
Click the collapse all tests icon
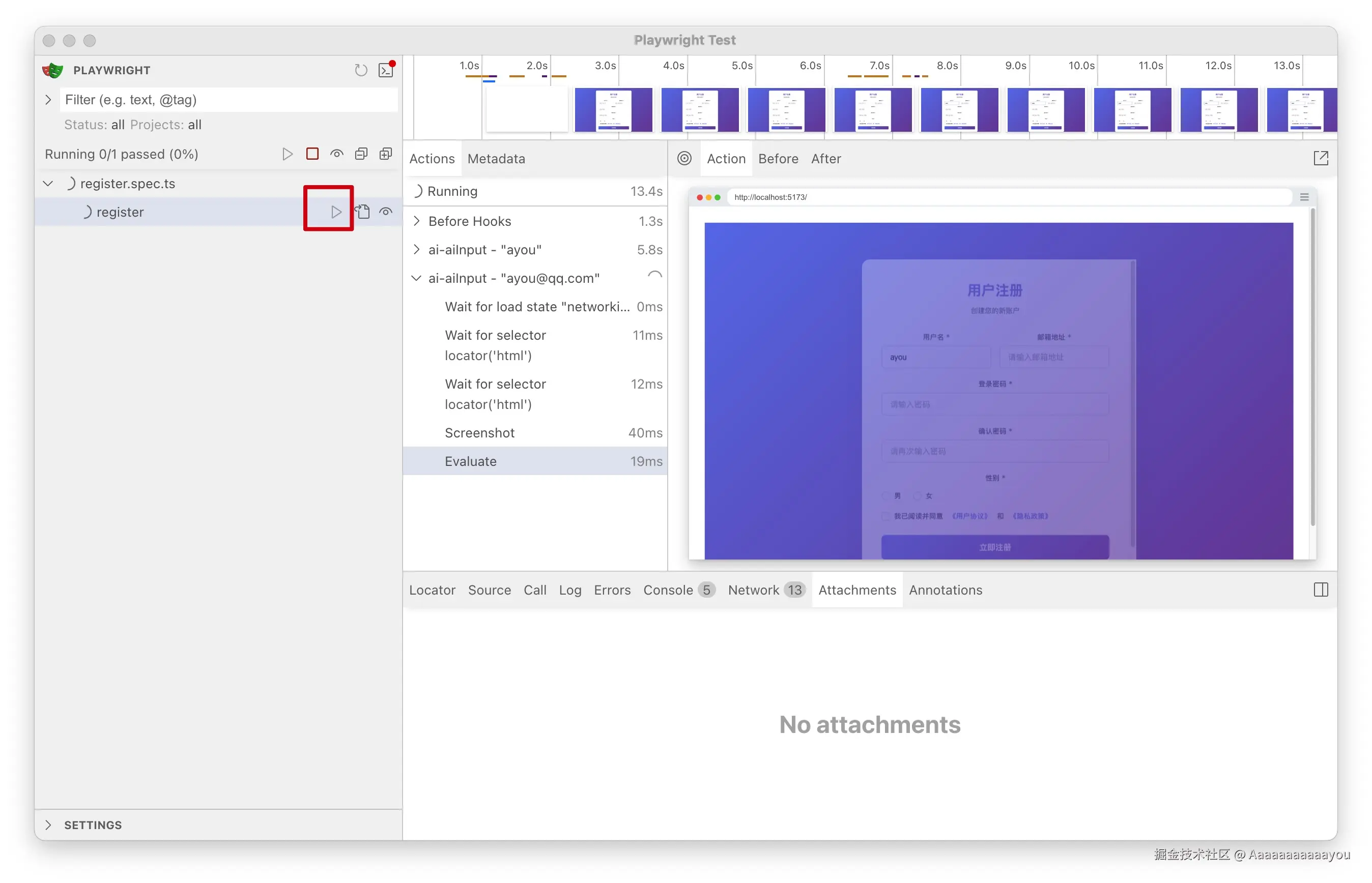[361, 154]
